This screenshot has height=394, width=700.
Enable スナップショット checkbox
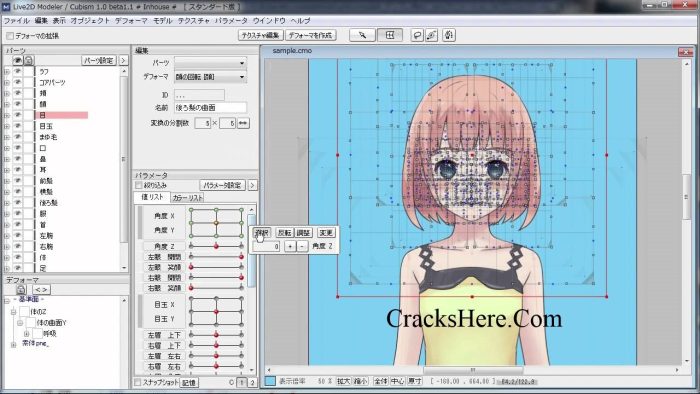coord(138,382)
